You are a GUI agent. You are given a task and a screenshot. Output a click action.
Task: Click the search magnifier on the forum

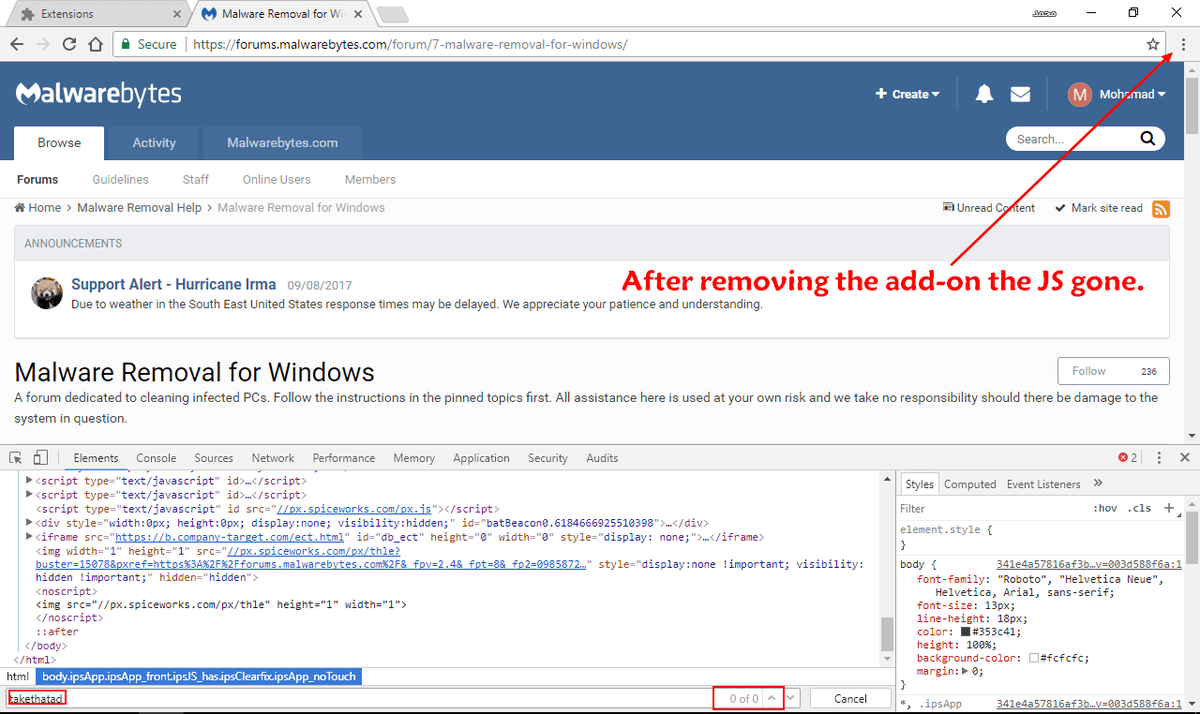pyautogui.click(x=1147, y=139)
